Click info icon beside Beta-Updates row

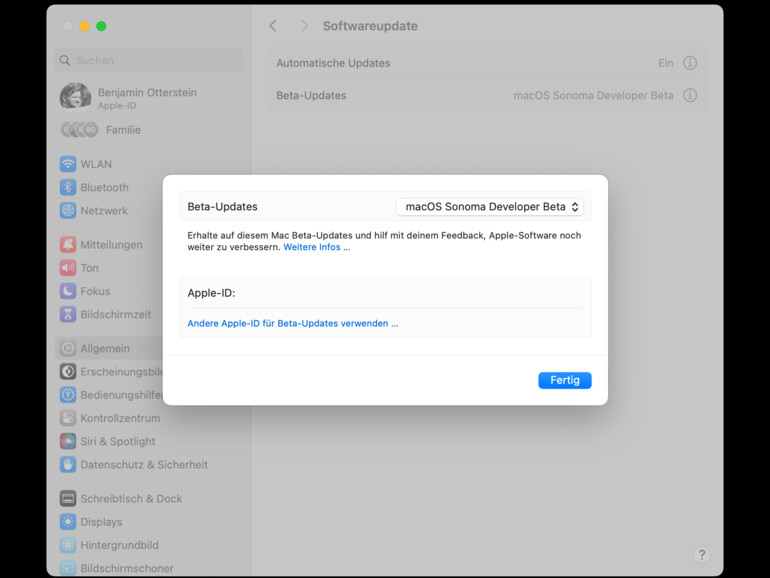[x=690, y=96]
